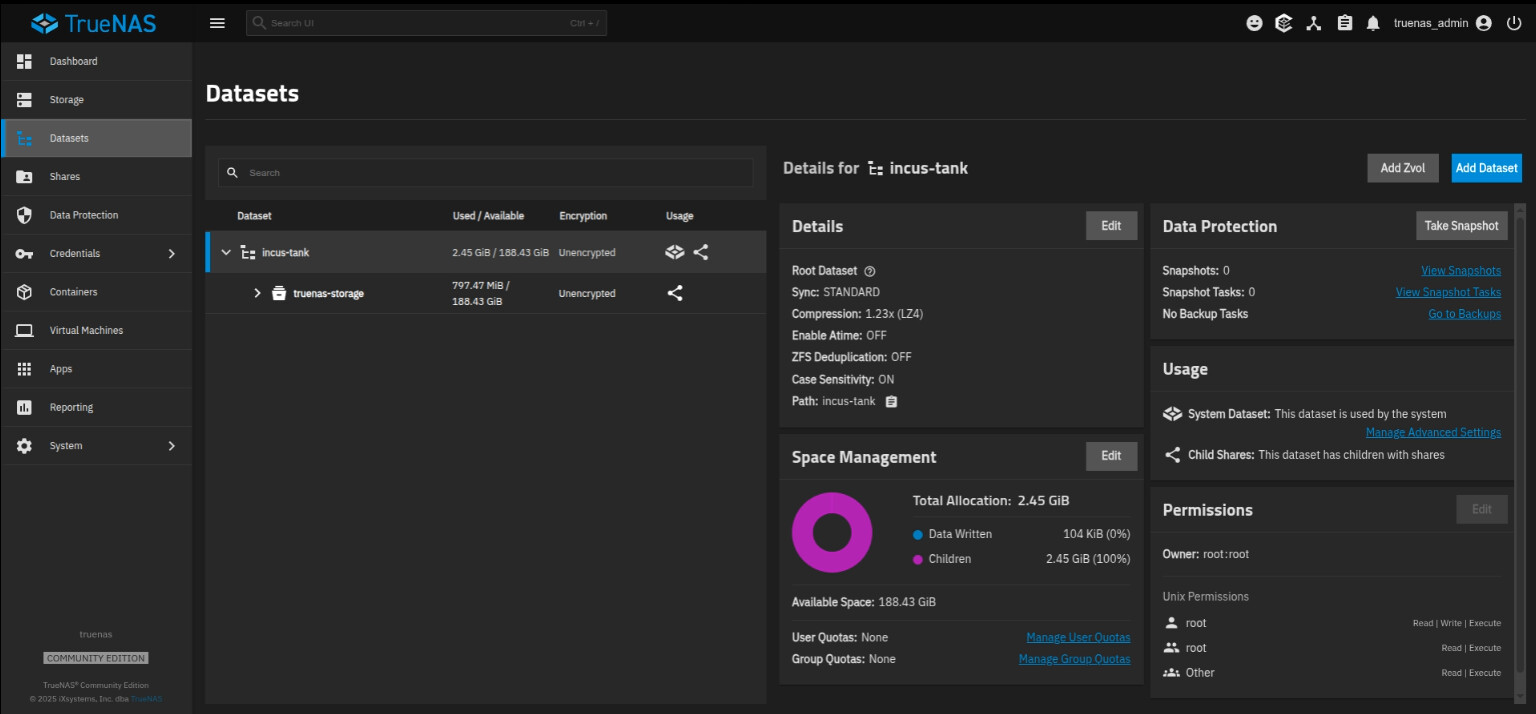
Task: Go to Datasets in the sidebar
Action: pyautogui.click(x=96, y=138)
